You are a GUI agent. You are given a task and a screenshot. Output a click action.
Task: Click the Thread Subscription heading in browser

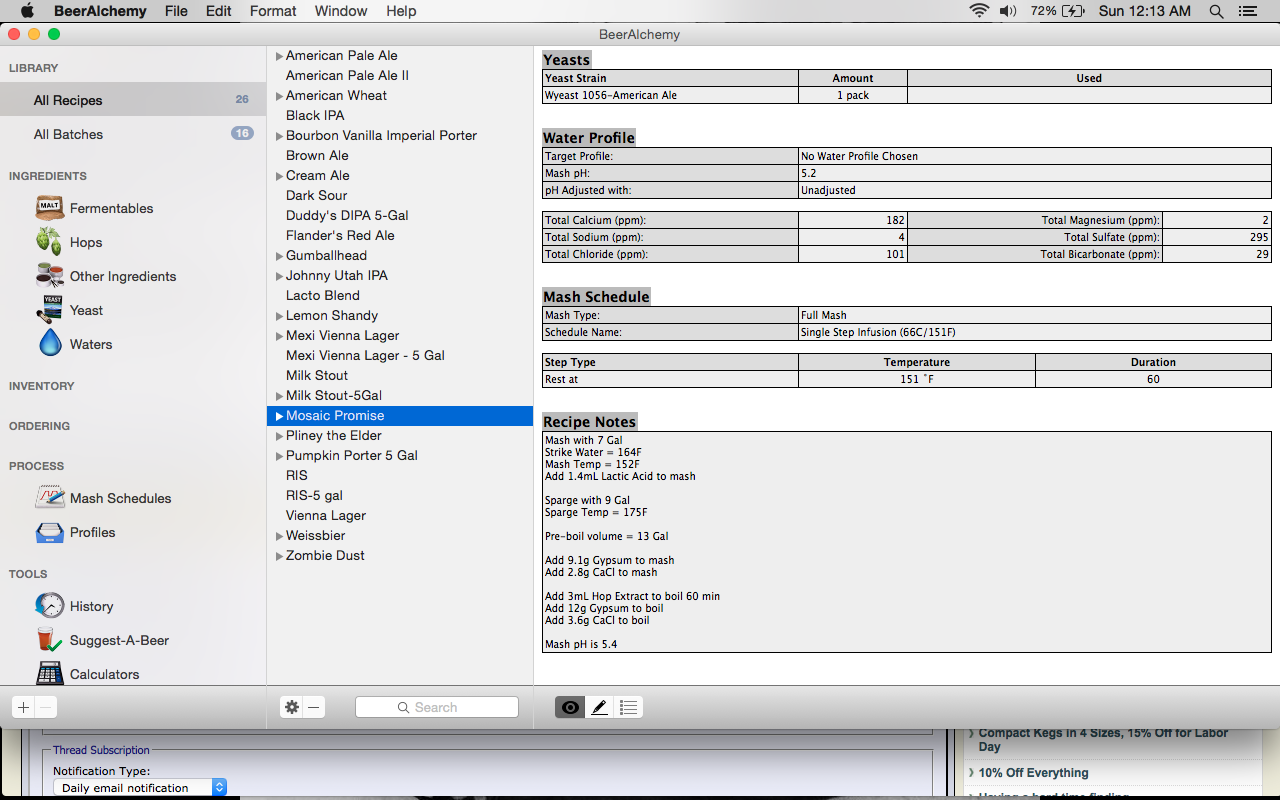click(x=101, y=750)
